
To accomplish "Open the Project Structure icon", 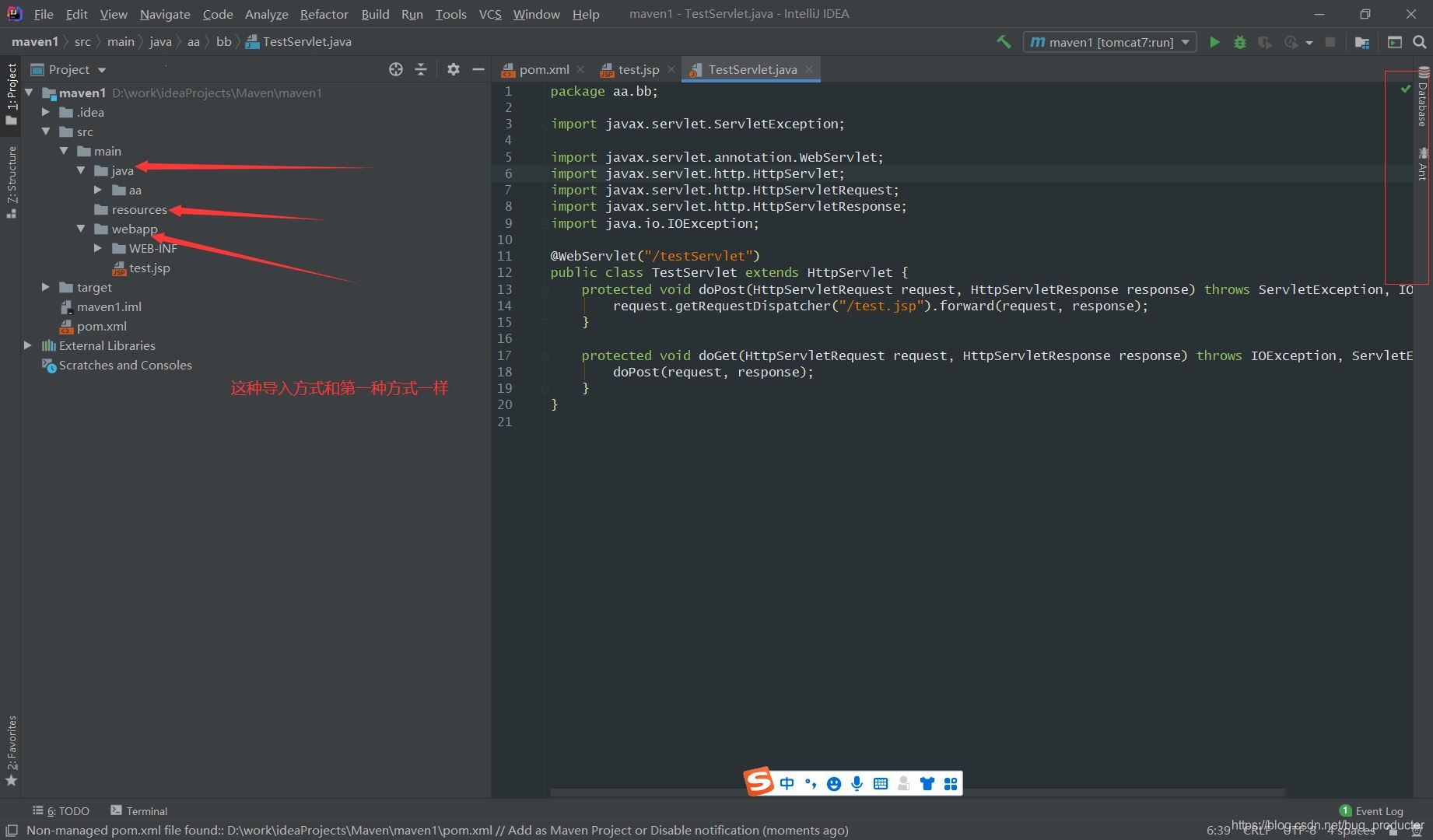I will click(x=1361, y=42).
